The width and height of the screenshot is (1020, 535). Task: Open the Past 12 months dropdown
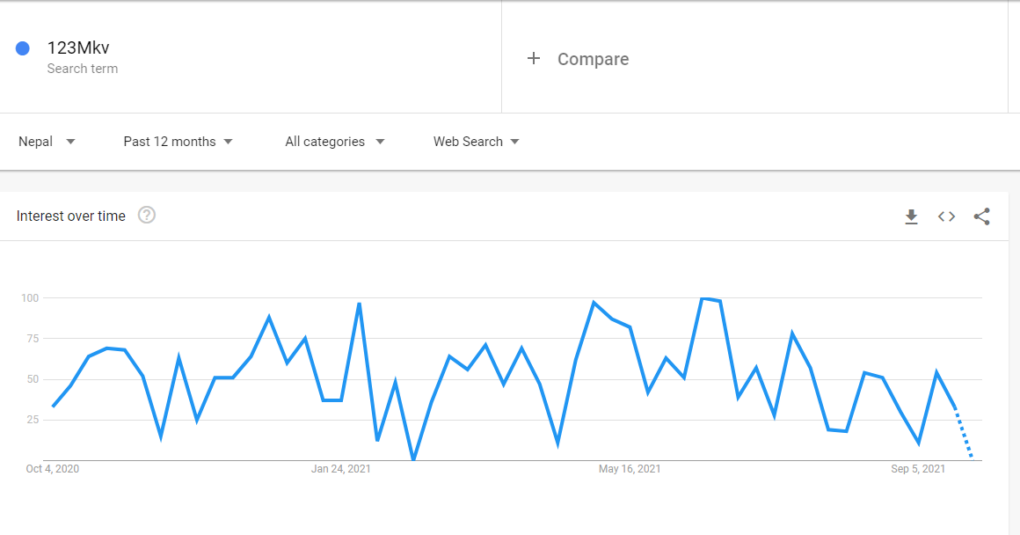pos(178,142)
